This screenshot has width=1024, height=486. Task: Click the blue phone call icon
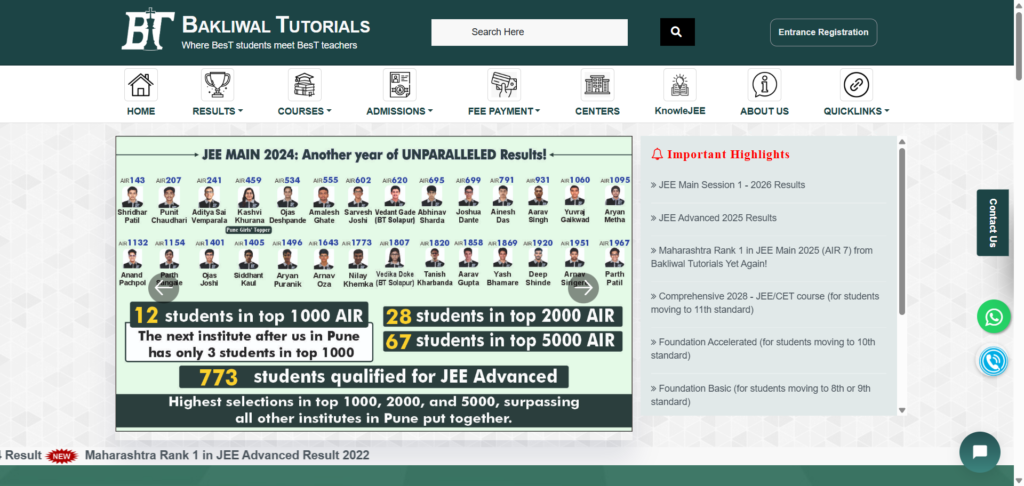pos(993,361)
